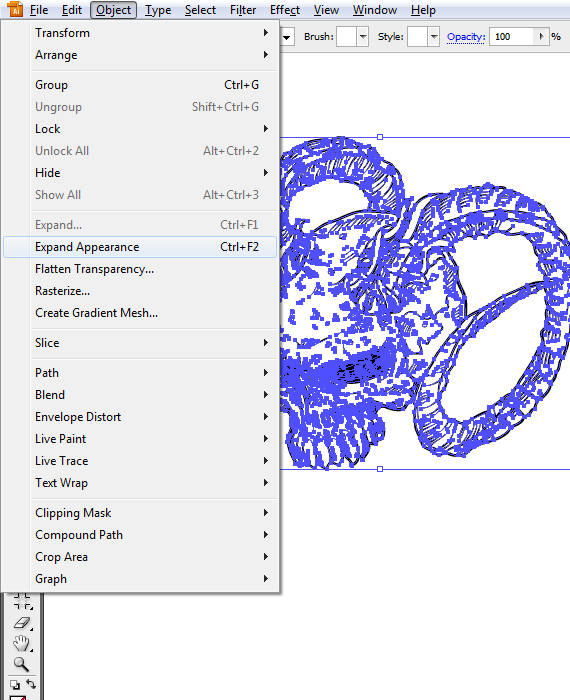The width and height of the screenshot is (570, 700).
Task: Choose Expand Appearance menu item
Action: tap(140, 247)
